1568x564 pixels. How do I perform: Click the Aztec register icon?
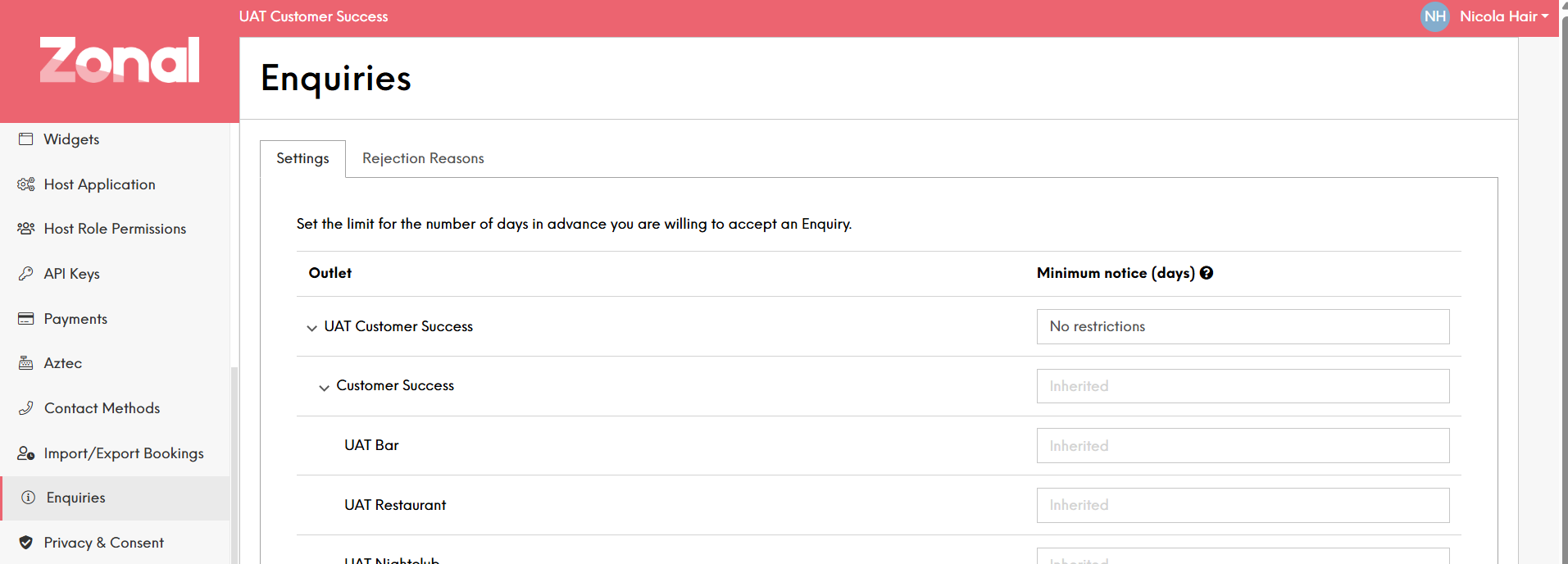point(26,363)
